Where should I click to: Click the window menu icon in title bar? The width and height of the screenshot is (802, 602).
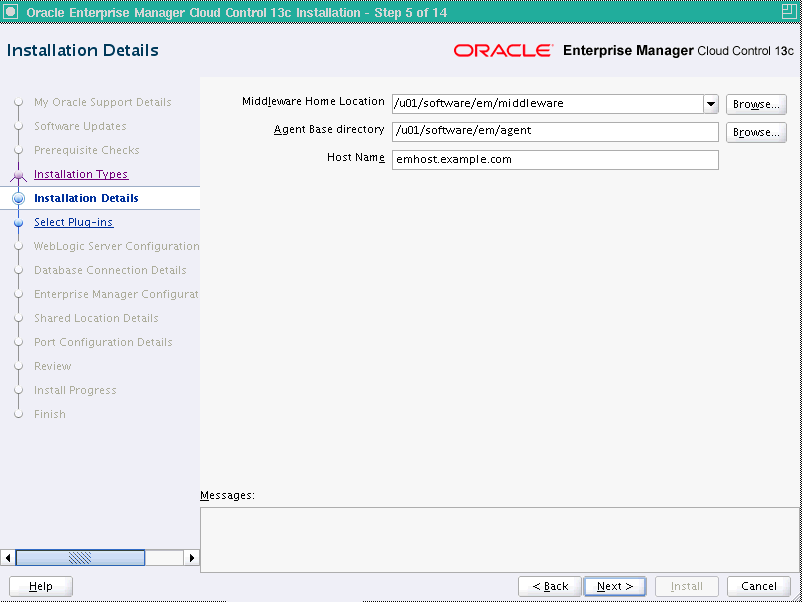(11, 11)
